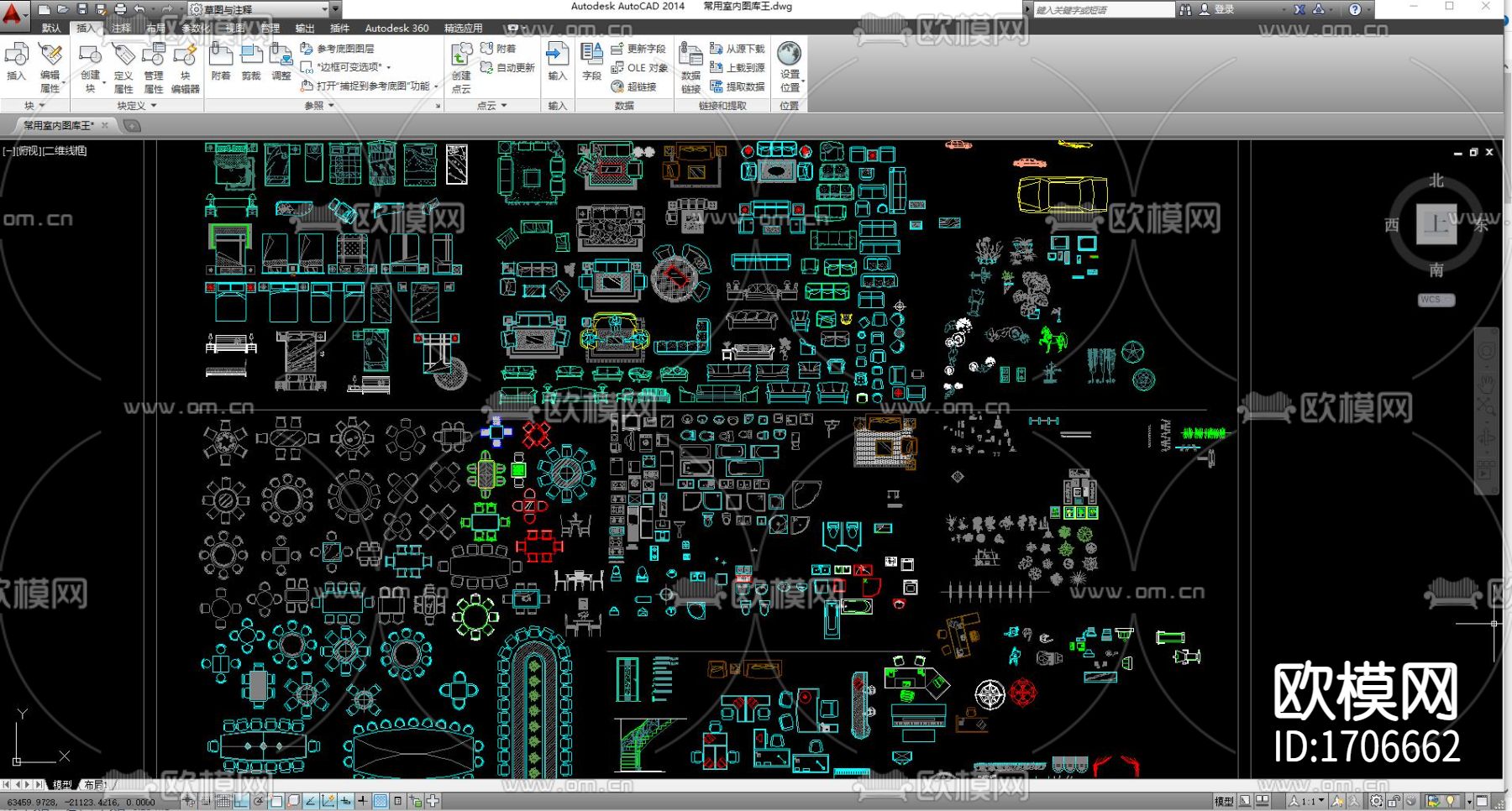Expand the 块定义 panel dropdown
Image resolution: width=1512 pixels, height=811 pixels.
click(x=137, y=106)
